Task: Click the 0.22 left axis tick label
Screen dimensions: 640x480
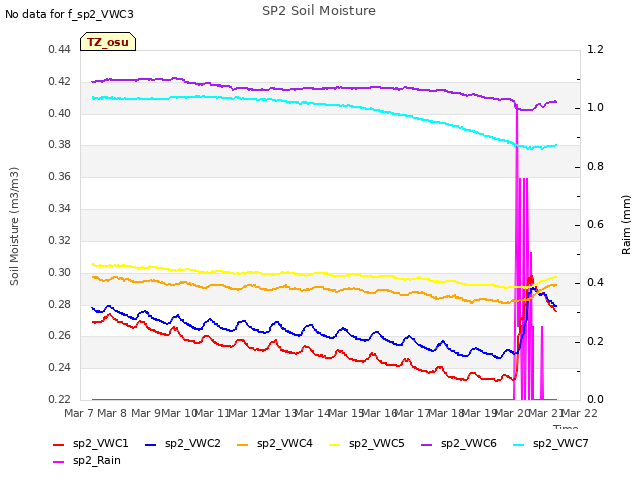Action: (59, 399)
